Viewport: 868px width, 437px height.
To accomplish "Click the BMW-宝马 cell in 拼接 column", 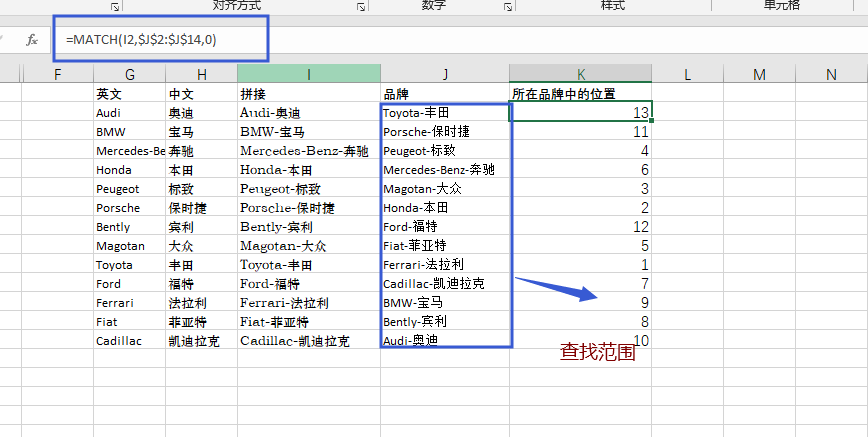I will pos(309,131).
